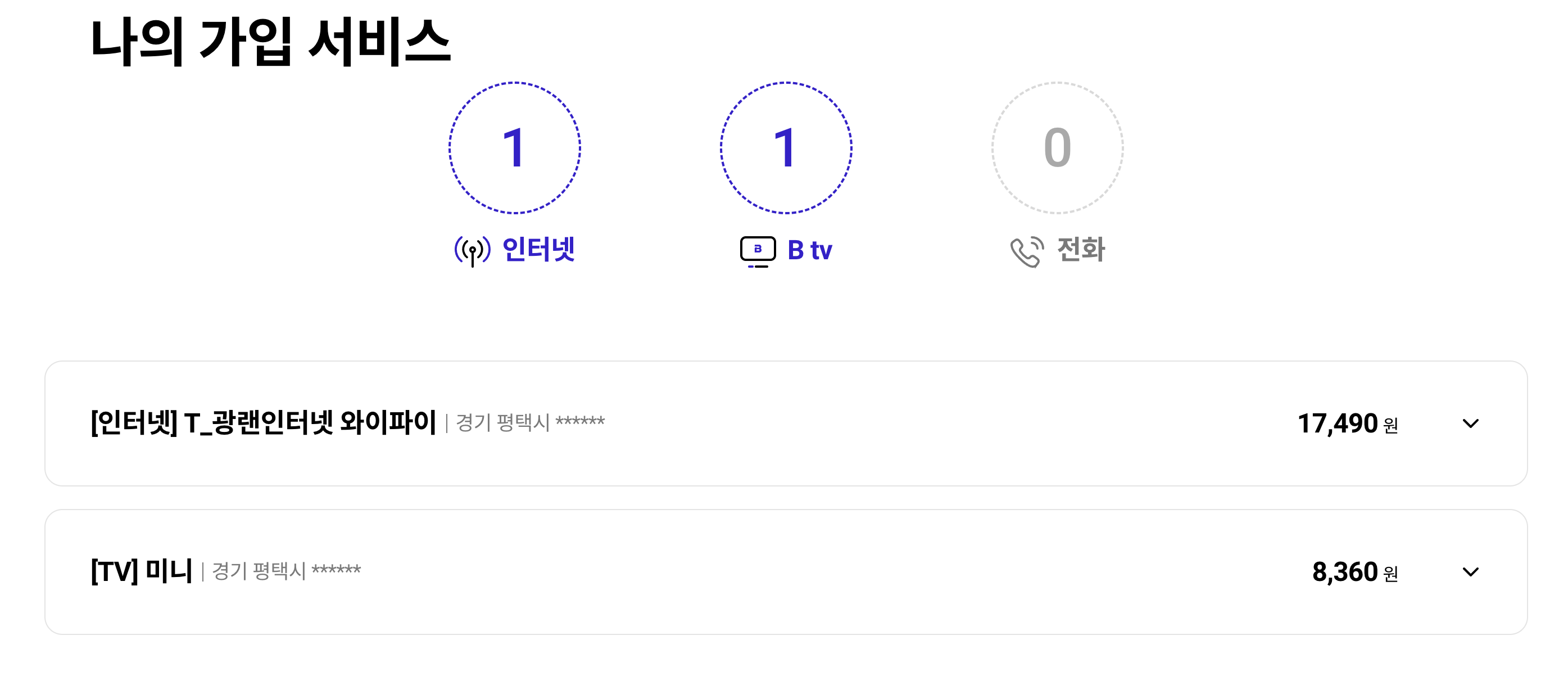Select the 전화 circle showing count 0

point(1057,148)
